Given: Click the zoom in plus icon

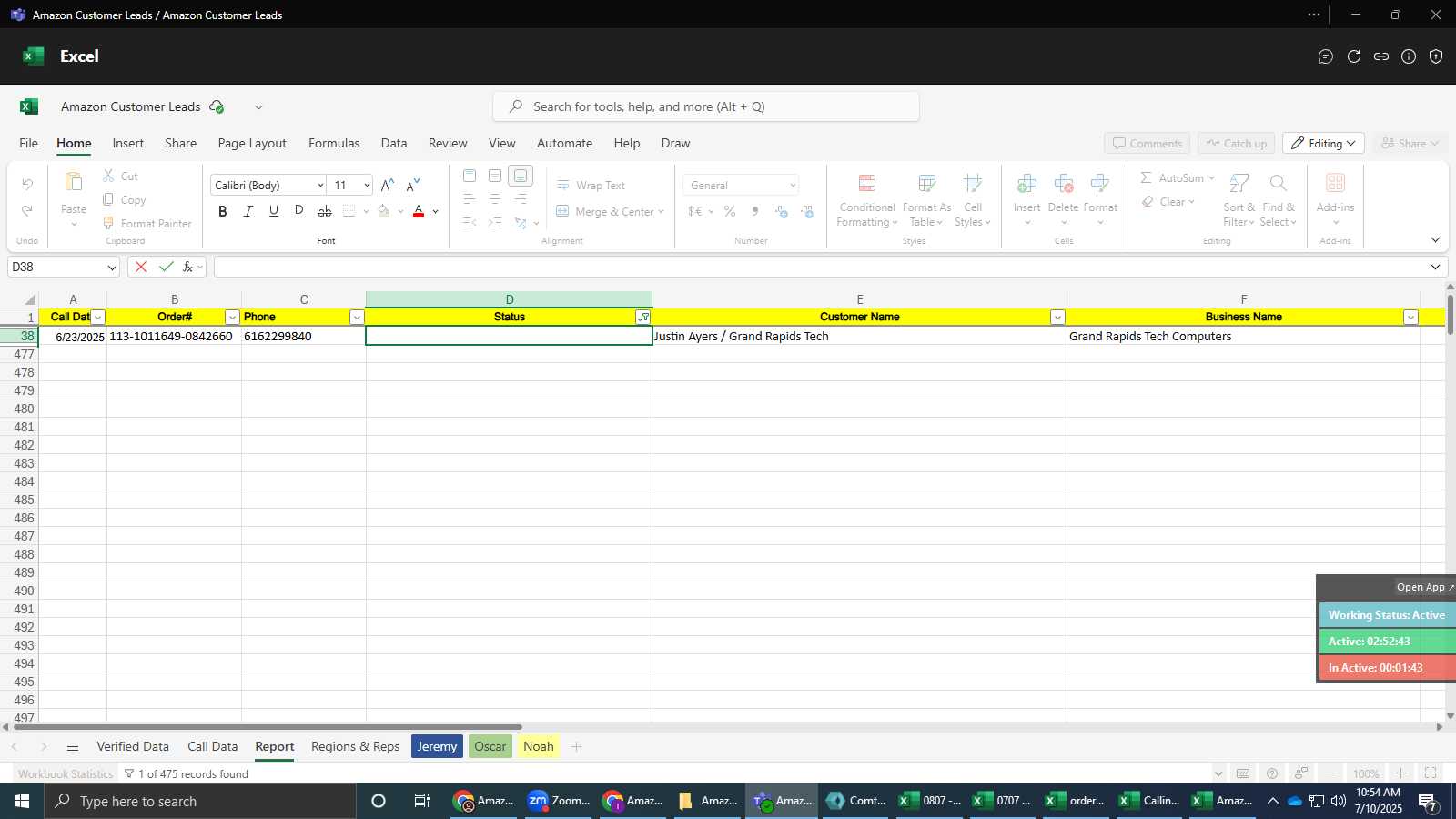Looking at the screenshot, I should click(x=1401, y=773).
